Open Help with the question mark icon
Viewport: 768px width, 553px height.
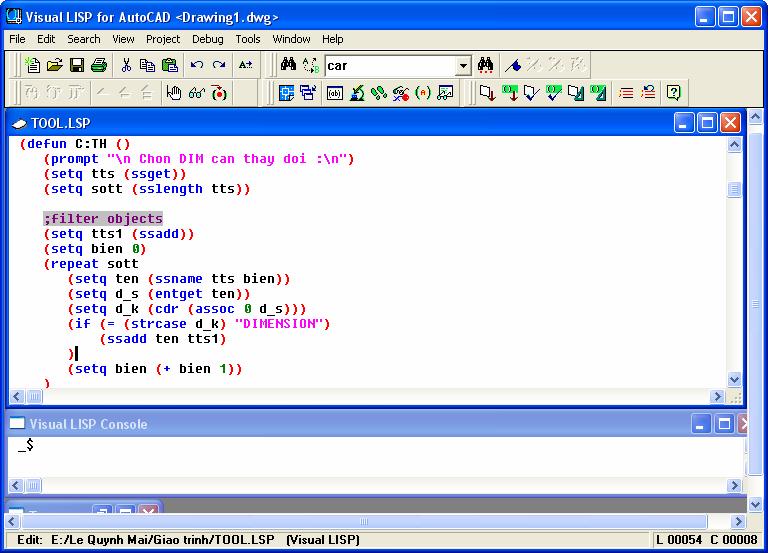(x=674, y=93)
